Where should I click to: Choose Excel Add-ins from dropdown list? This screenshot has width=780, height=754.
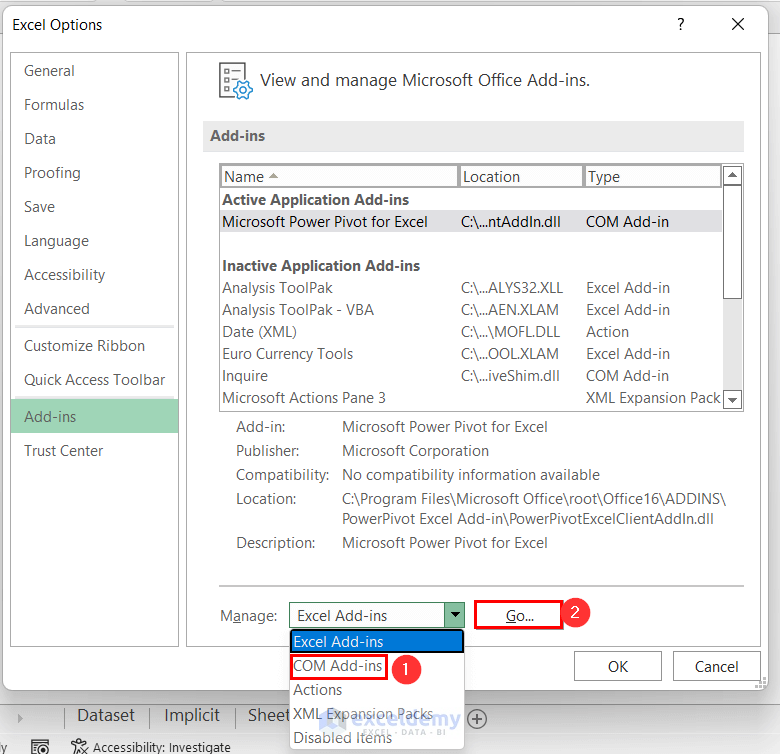point(377,642)
